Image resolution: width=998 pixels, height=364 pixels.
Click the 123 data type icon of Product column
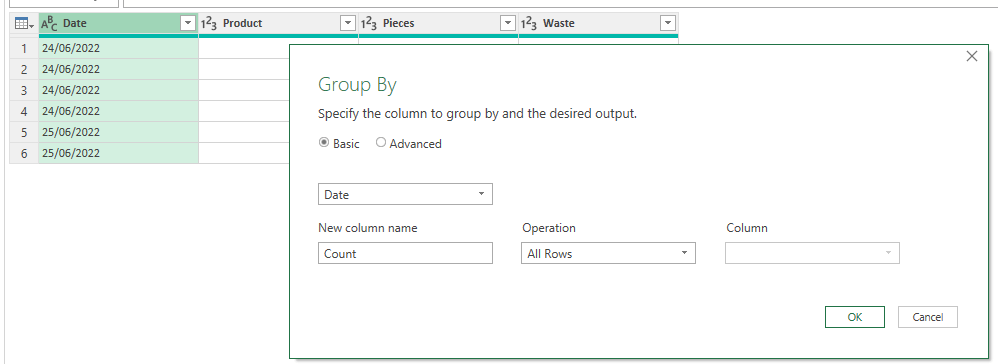(x=209, y=24)
